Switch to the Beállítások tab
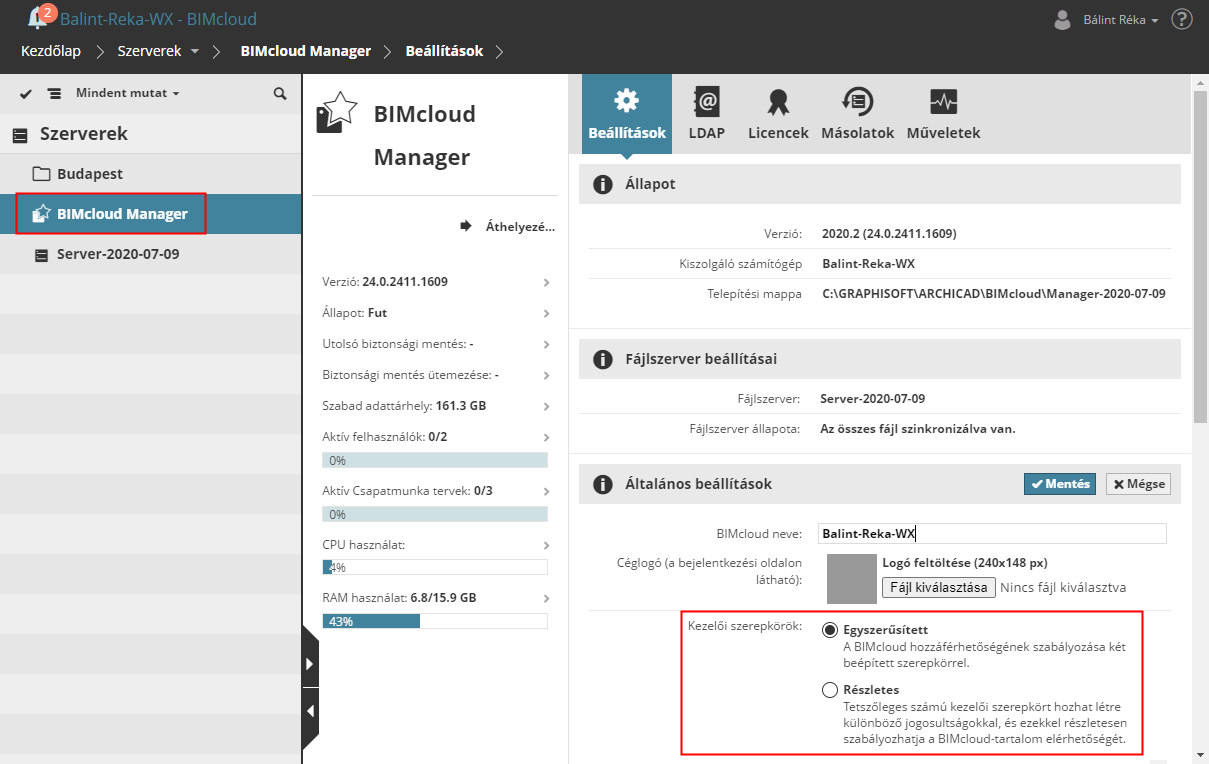 coord(627,114)
